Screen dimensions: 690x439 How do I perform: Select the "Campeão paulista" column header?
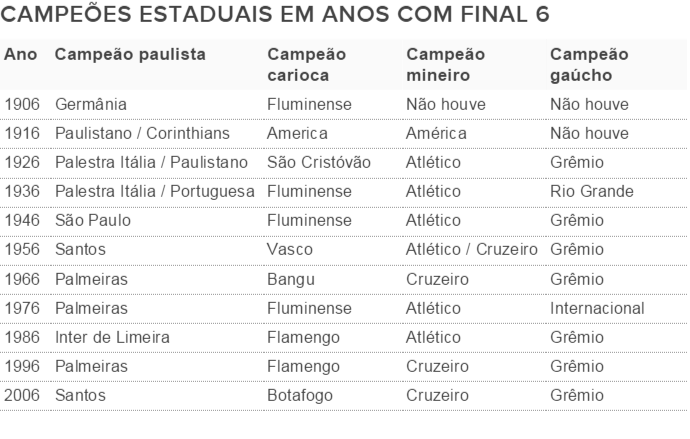pos(131,55)
